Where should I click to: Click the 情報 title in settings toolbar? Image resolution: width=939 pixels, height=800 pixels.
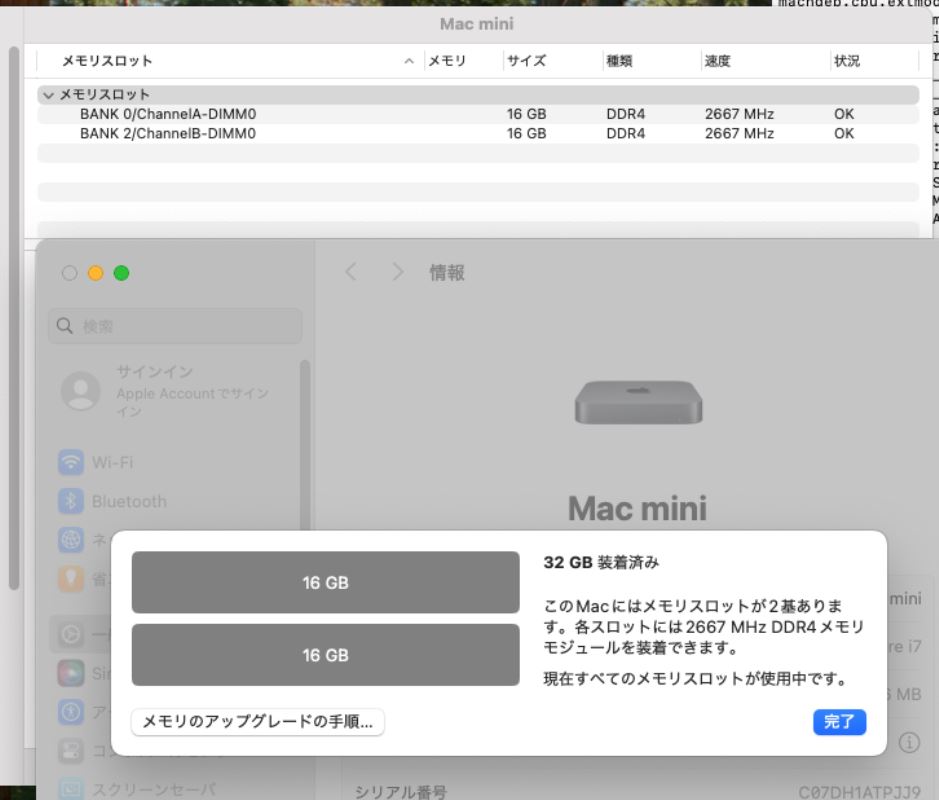coord(447,272)
